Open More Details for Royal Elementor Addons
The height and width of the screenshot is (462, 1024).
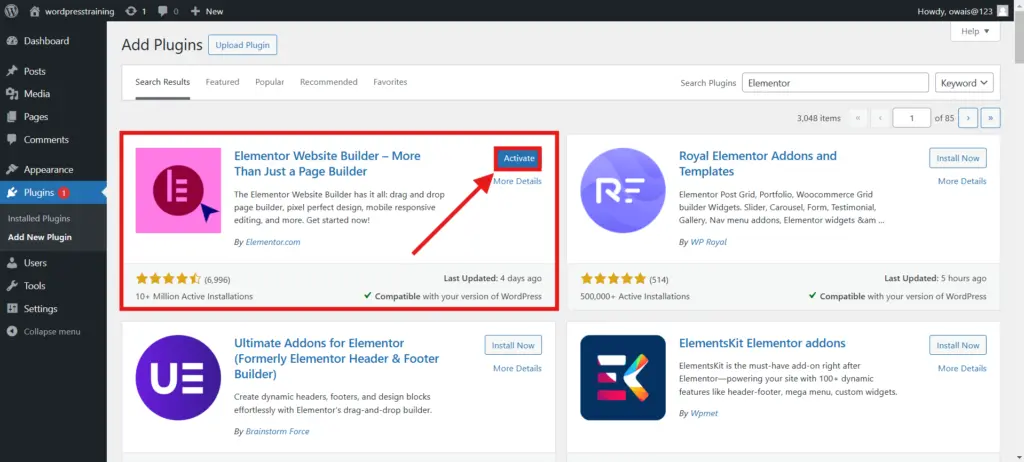pyautogui.click(x=962, y=181)
